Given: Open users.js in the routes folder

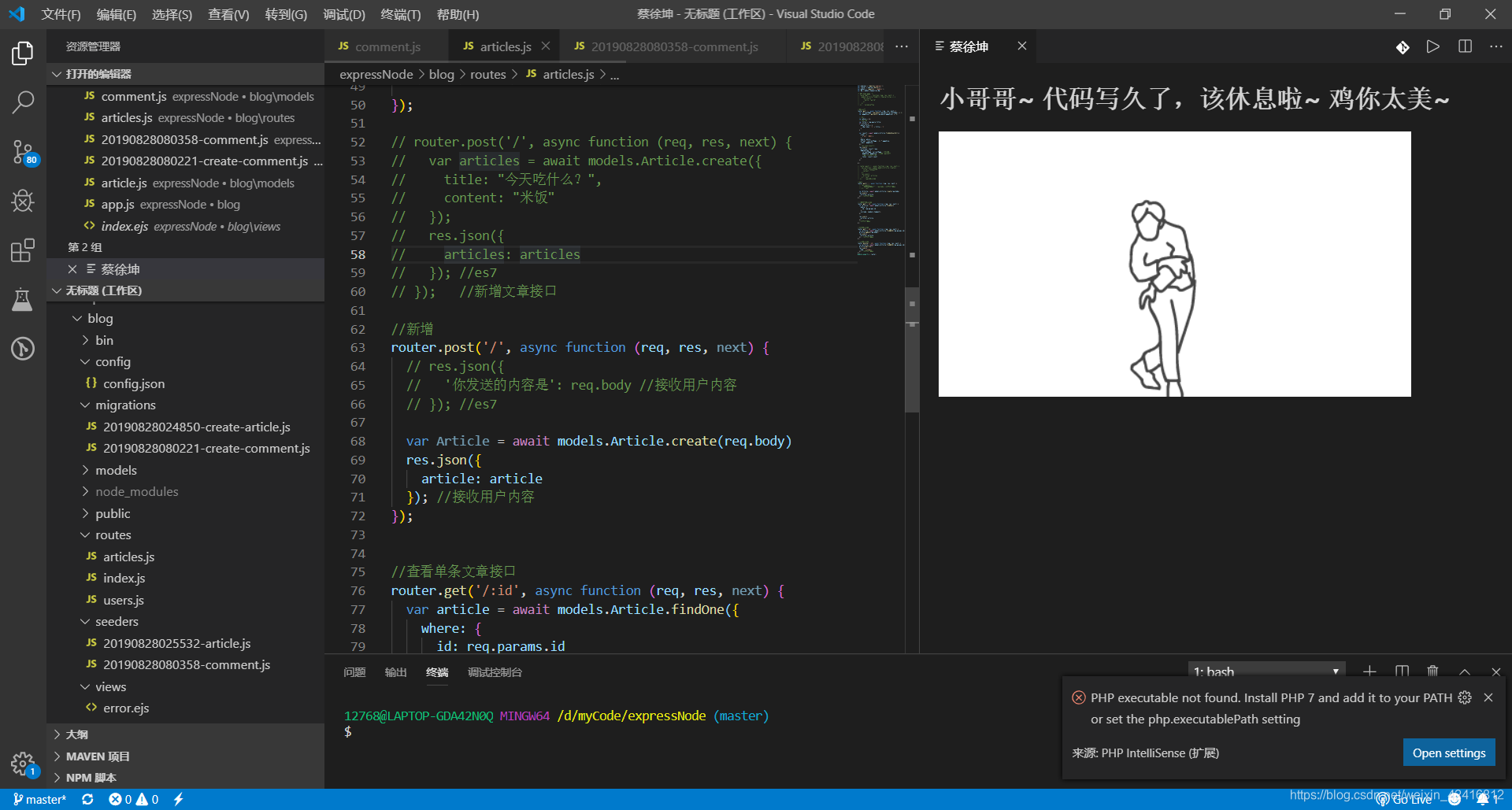Looking at the screenshot, I should 185,600.
